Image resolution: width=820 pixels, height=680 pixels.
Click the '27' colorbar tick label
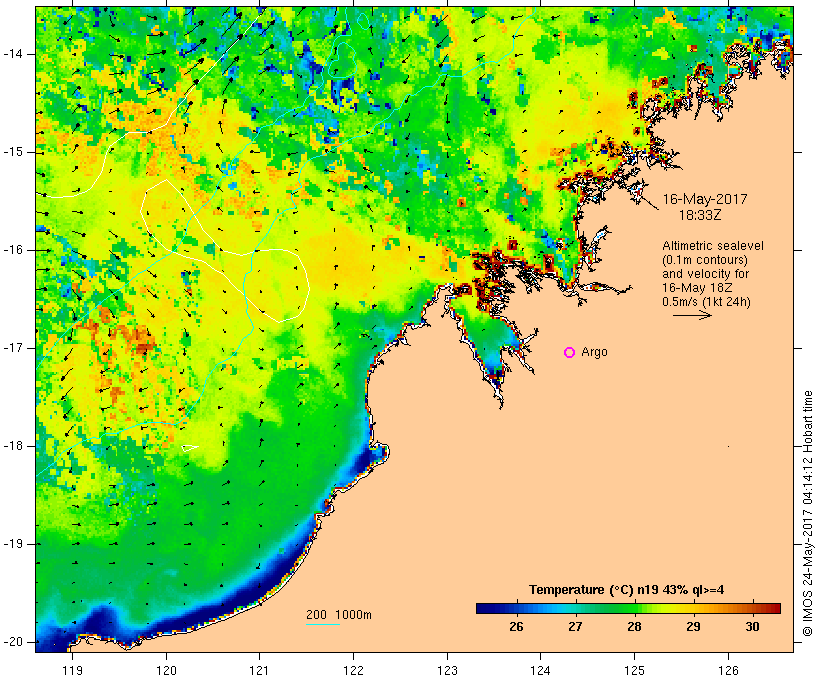tap(575, 627)
